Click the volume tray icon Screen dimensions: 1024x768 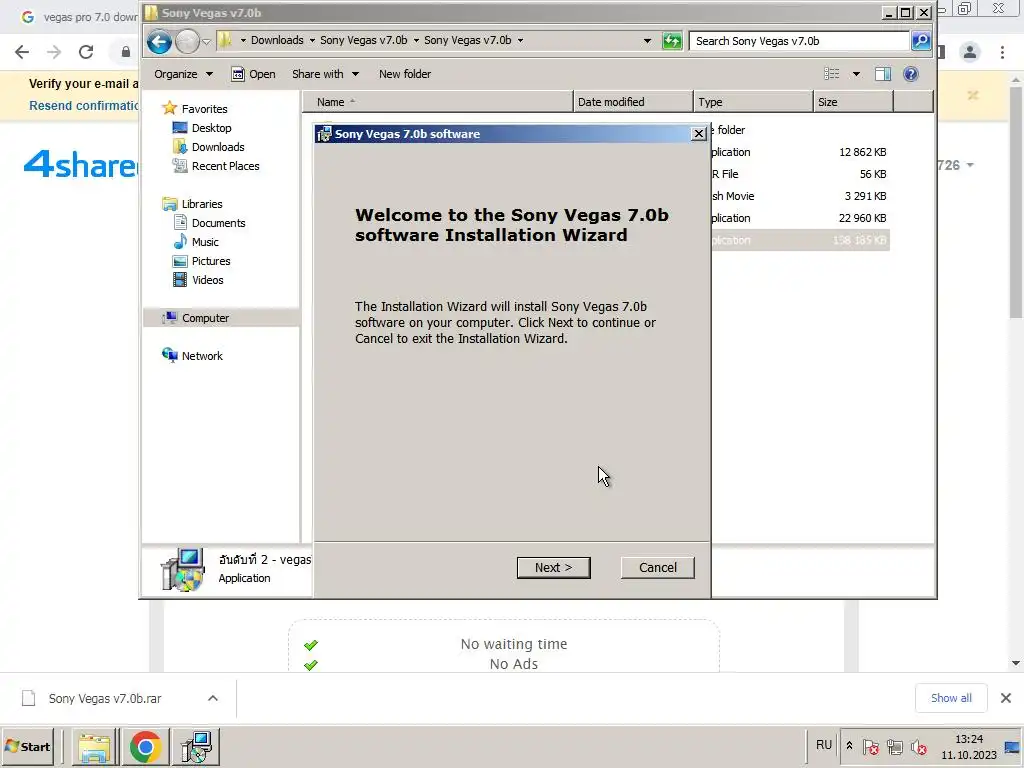coord(919,746)
